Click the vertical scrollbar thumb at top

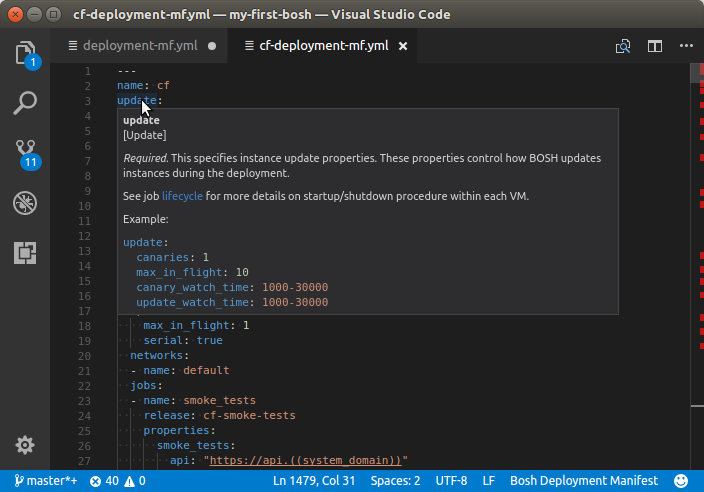coord(697,73)
